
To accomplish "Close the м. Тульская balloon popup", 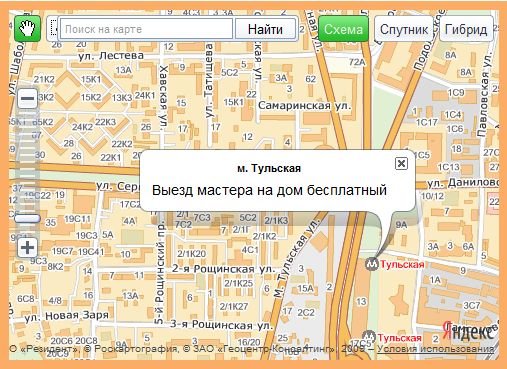I will (x=401, y=163).
